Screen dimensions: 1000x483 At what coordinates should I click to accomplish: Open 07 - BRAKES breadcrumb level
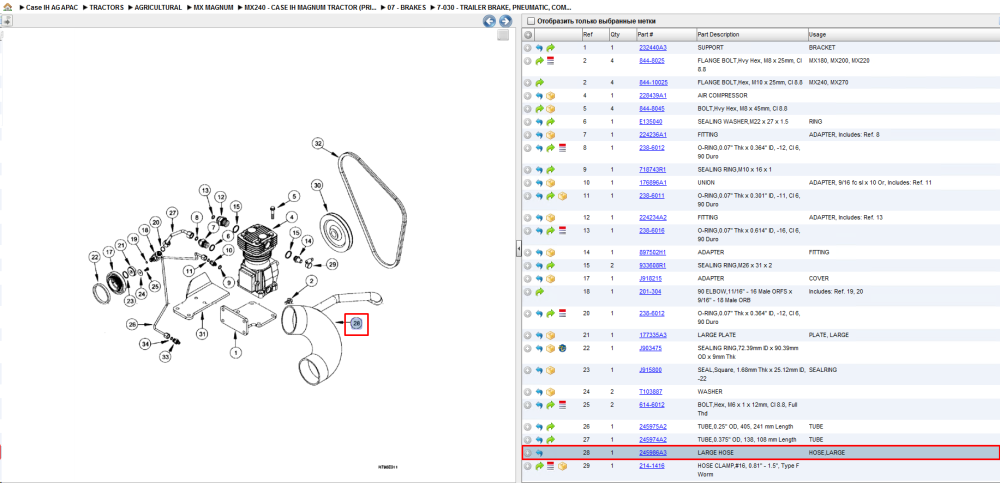pos(406,7)
